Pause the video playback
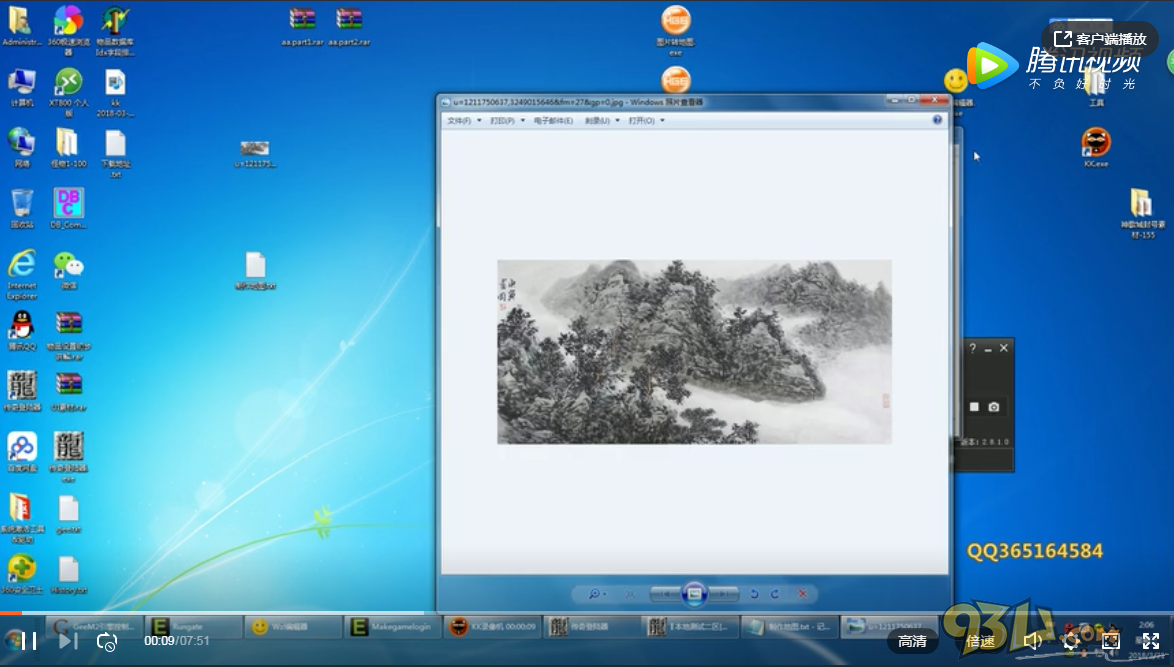The image size is (1174, 667). tap(29, 641)
